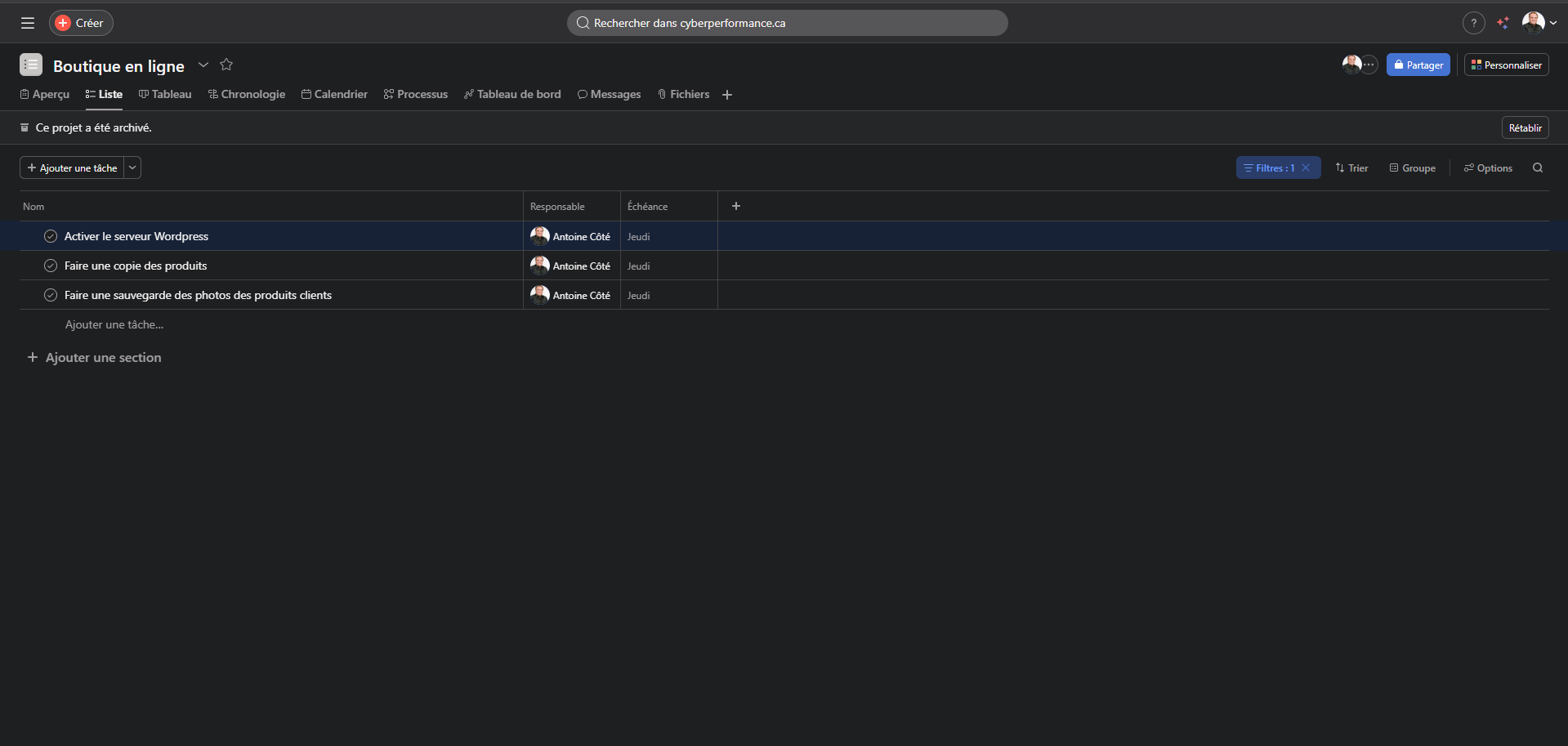This screenshot has width=1568, height=746.
Task: Star the Boutique en ligne project
Action: tap(226, 65)
